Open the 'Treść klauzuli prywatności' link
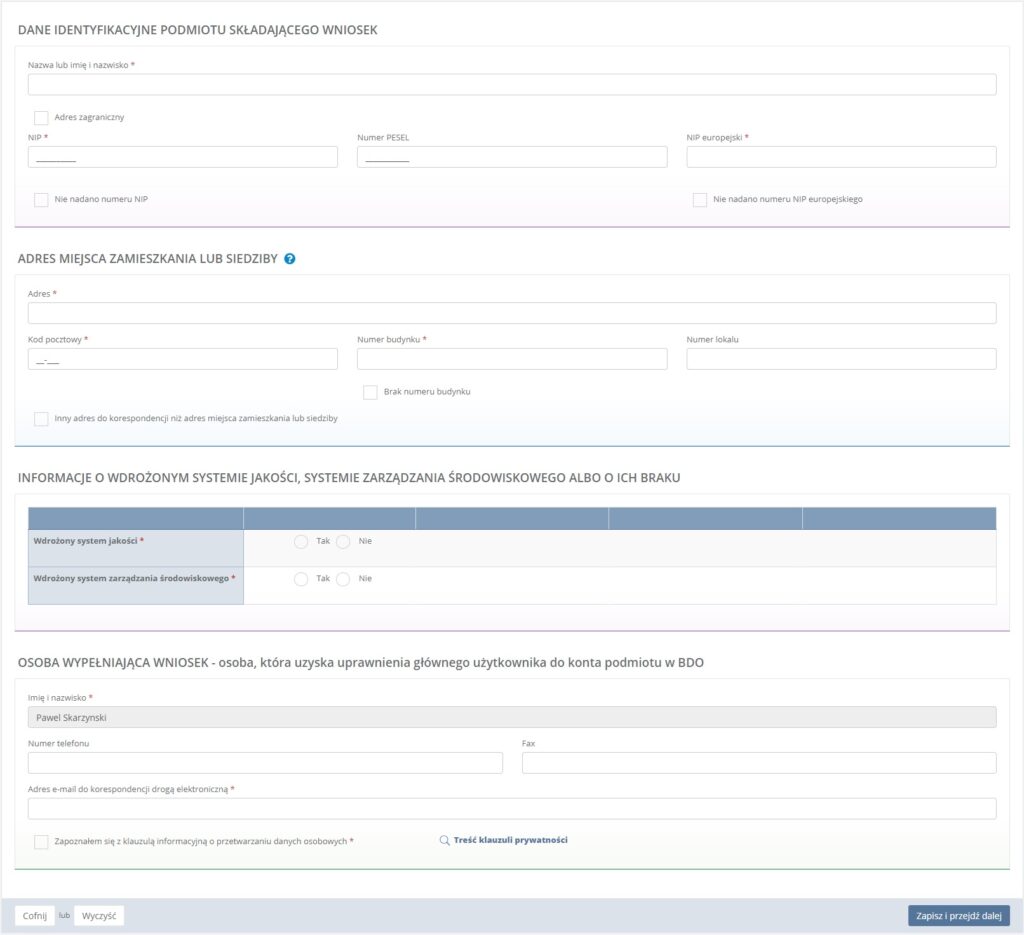The image size is (1024, 935). [x=510, y=841]
